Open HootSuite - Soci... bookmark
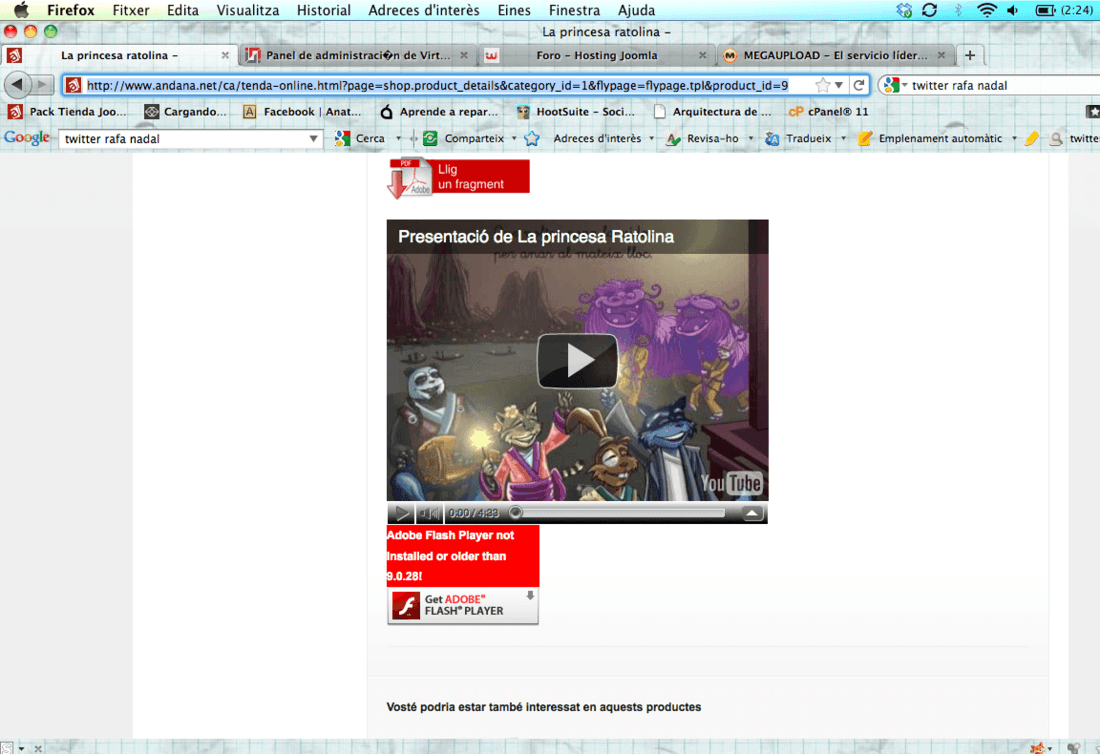The image size is (1100, 754). click(x=575, y=112)
